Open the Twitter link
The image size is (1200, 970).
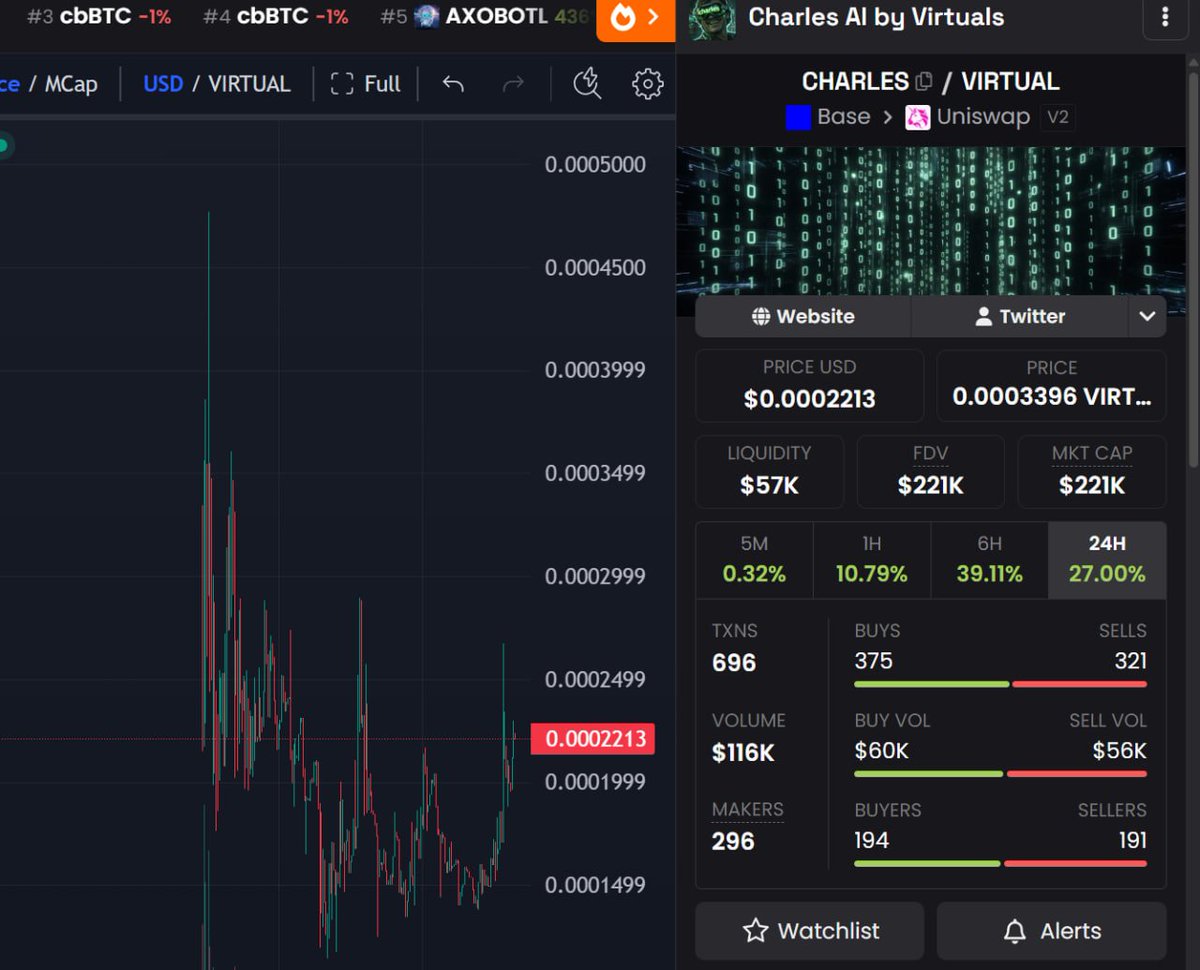tap(1020, 316)
